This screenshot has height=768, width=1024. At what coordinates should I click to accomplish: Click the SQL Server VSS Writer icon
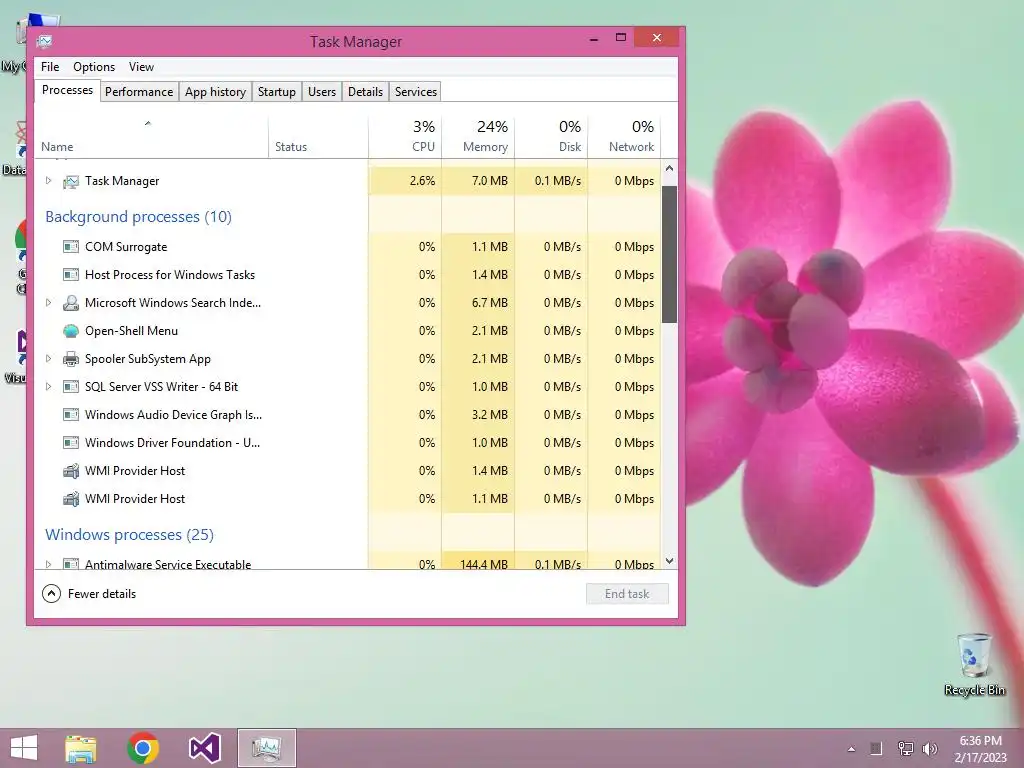click(x=71, y=387)
